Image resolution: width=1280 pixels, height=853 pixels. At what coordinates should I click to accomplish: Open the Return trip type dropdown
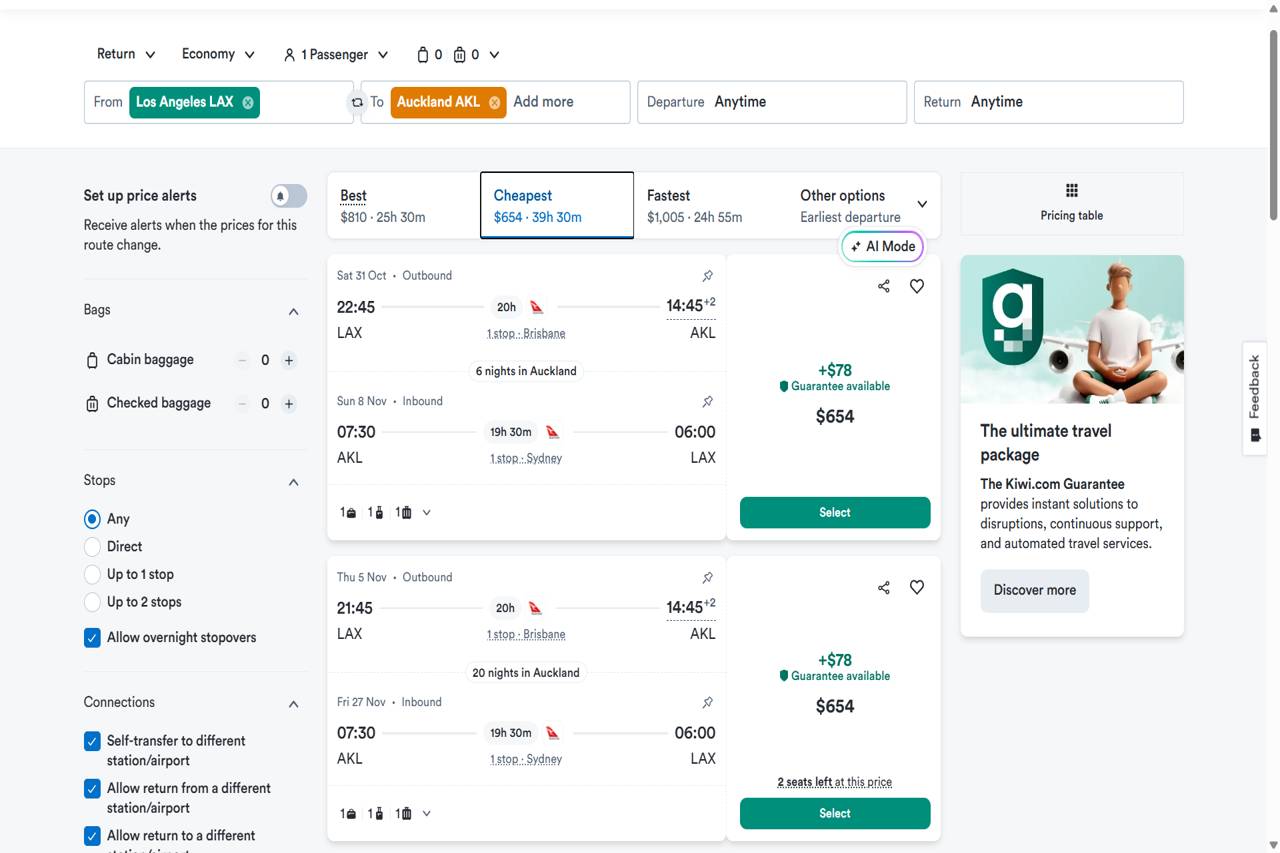(x=126, y=54)
